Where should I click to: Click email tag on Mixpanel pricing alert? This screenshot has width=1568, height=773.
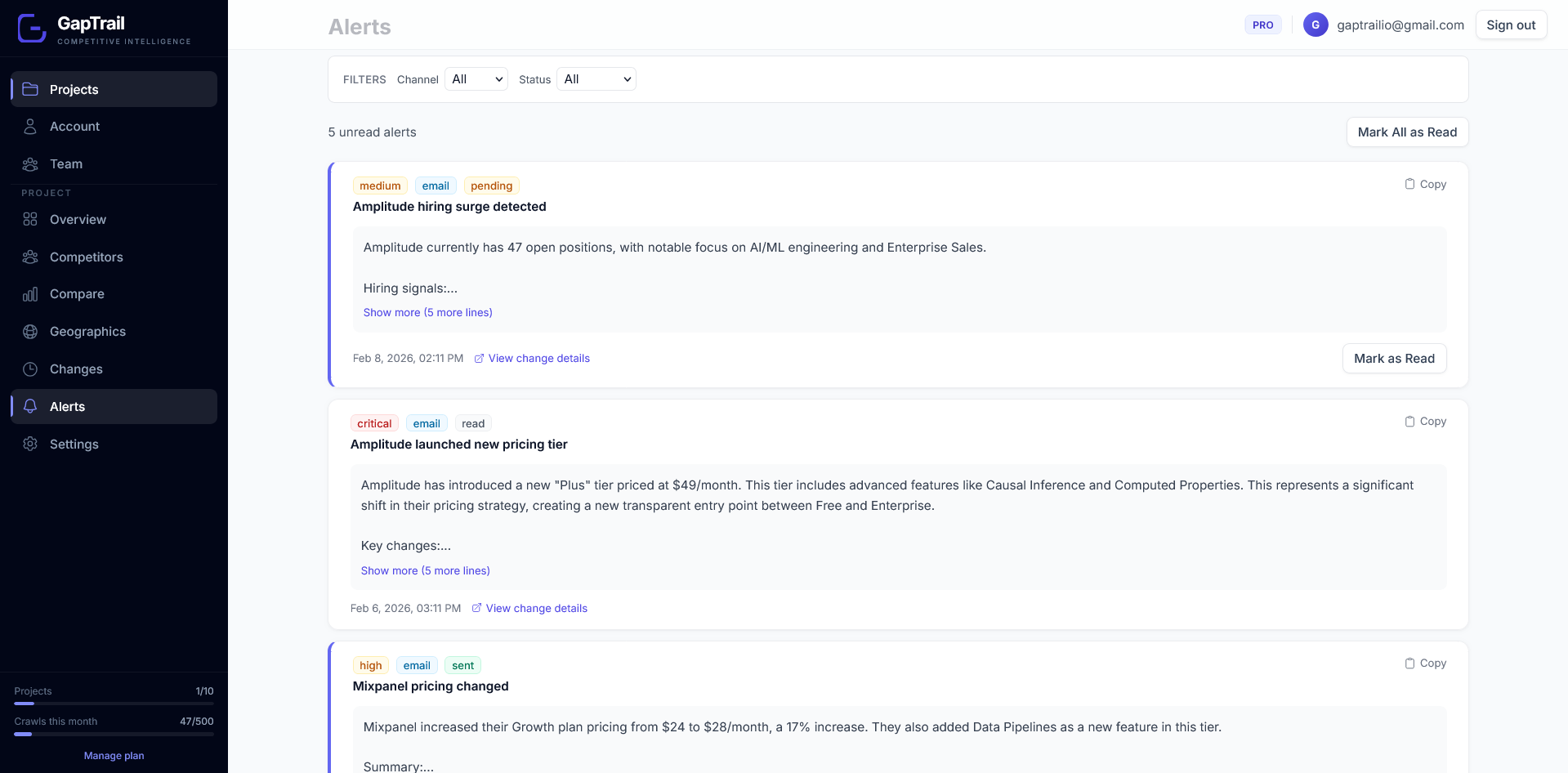click(x=417, y=665)
